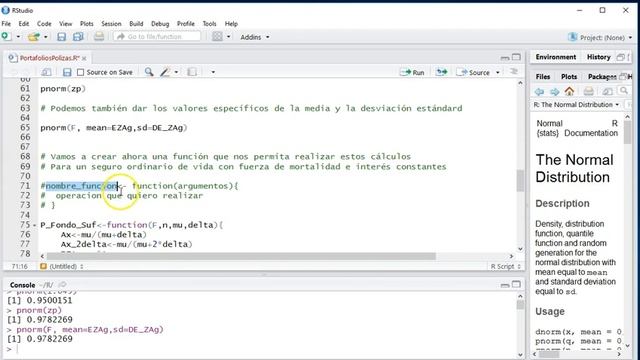The height and width of the screenshot is (360, 640).
Task: Click the console input prompt line
Action: 261,349
